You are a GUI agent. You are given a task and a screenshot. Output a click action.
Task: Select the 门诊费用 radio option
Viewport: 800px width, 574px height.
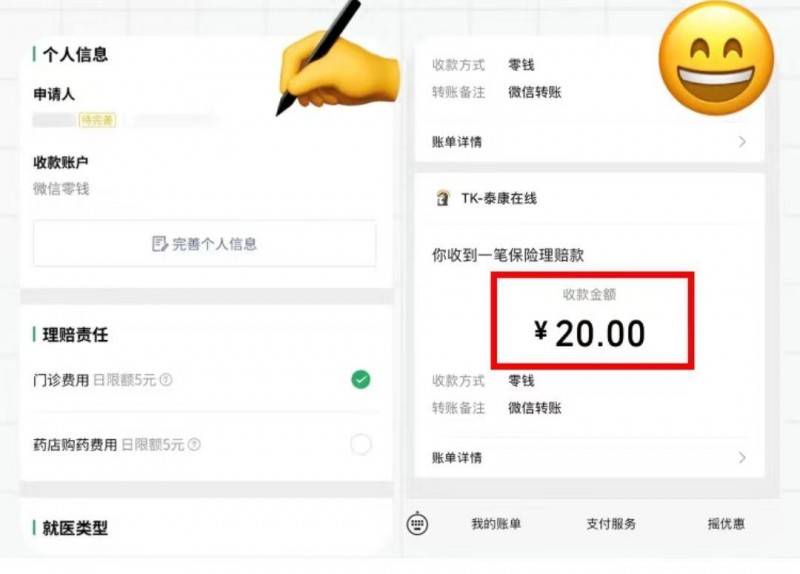pyautogui.click(x=361, y=380)
